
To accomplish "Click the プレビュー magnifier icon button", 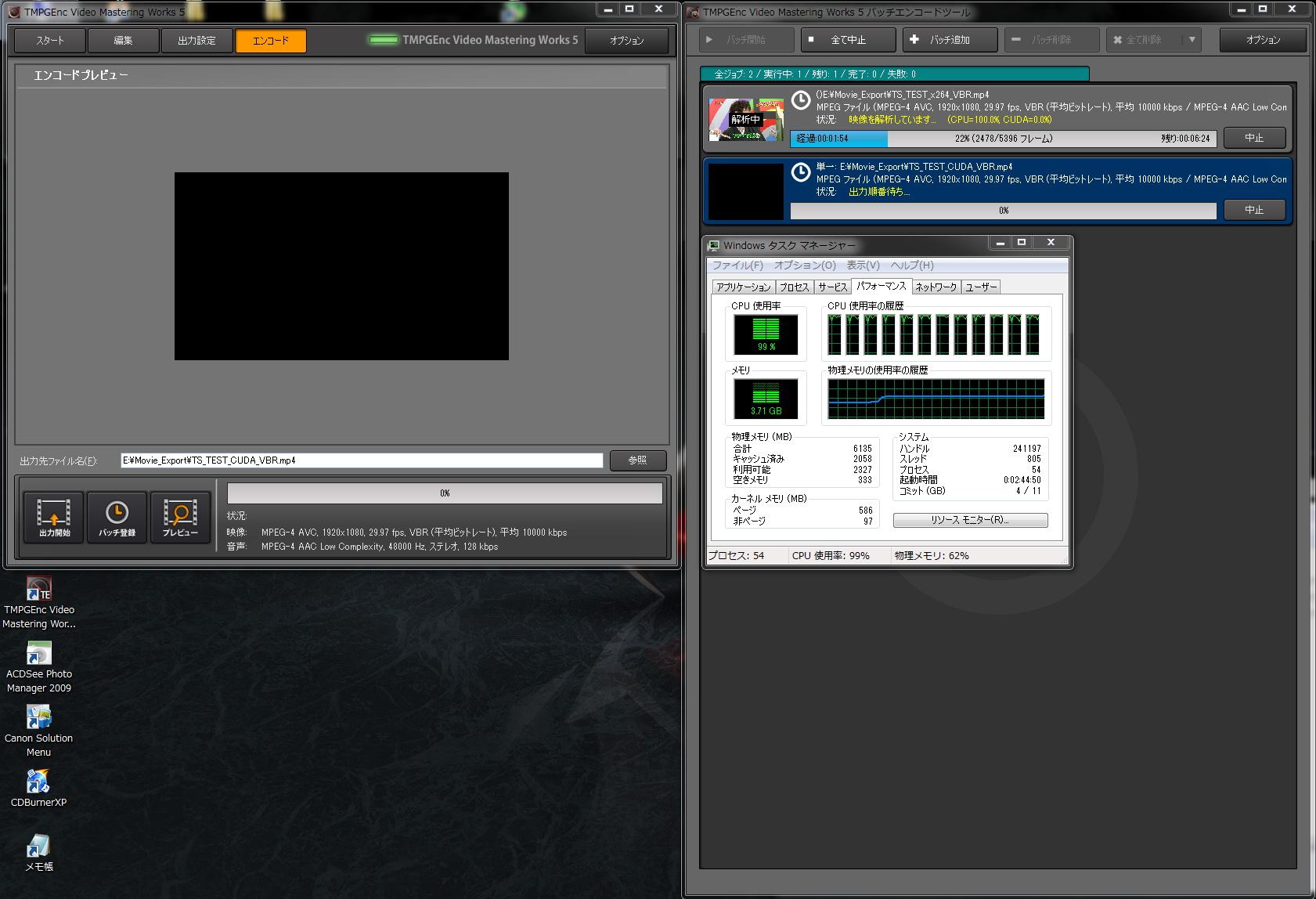I will pos(180,516).
